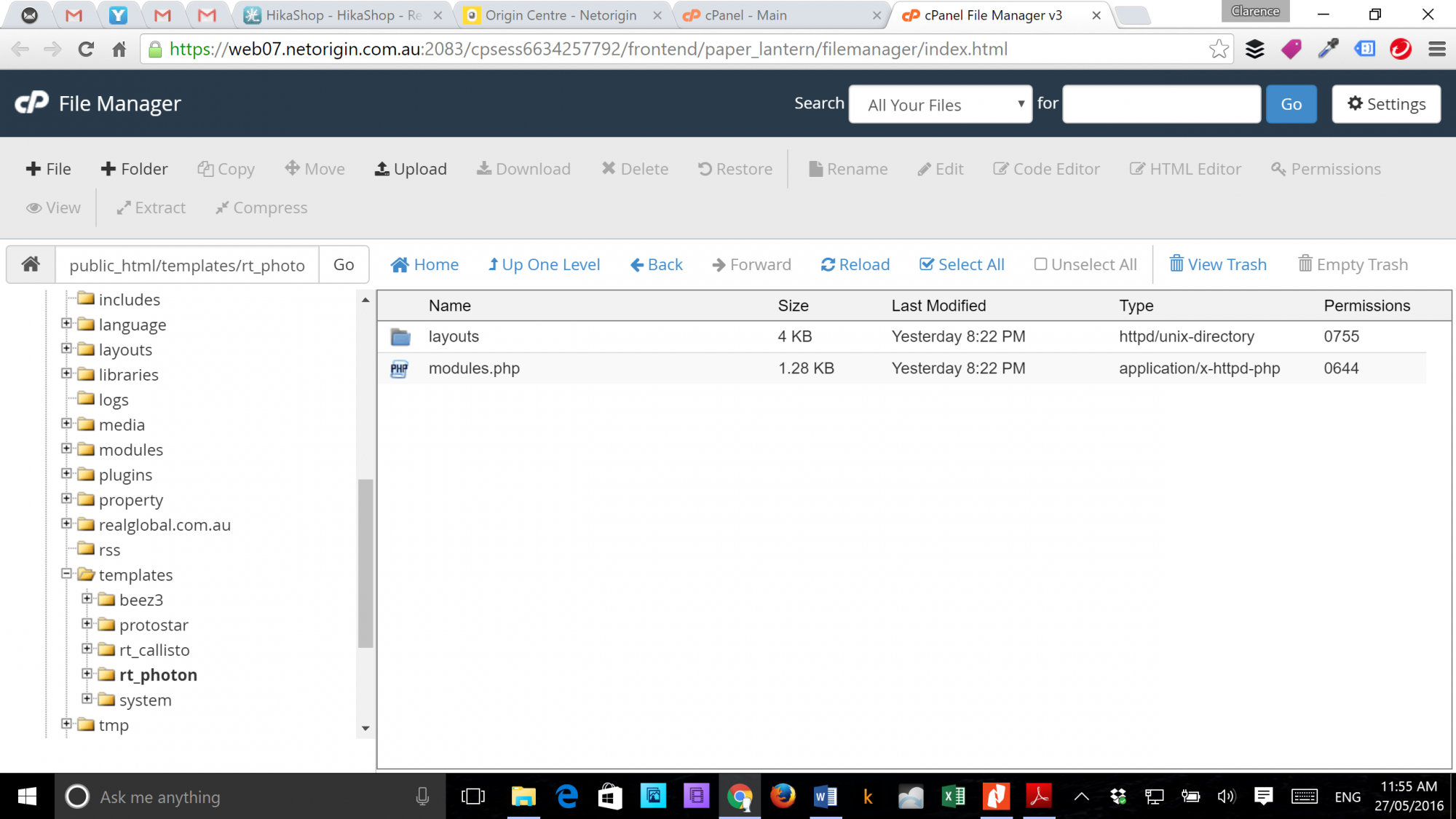Switch to the cPanel - Main tab
Screen dimensions: 1456x819
coord(745,15)
